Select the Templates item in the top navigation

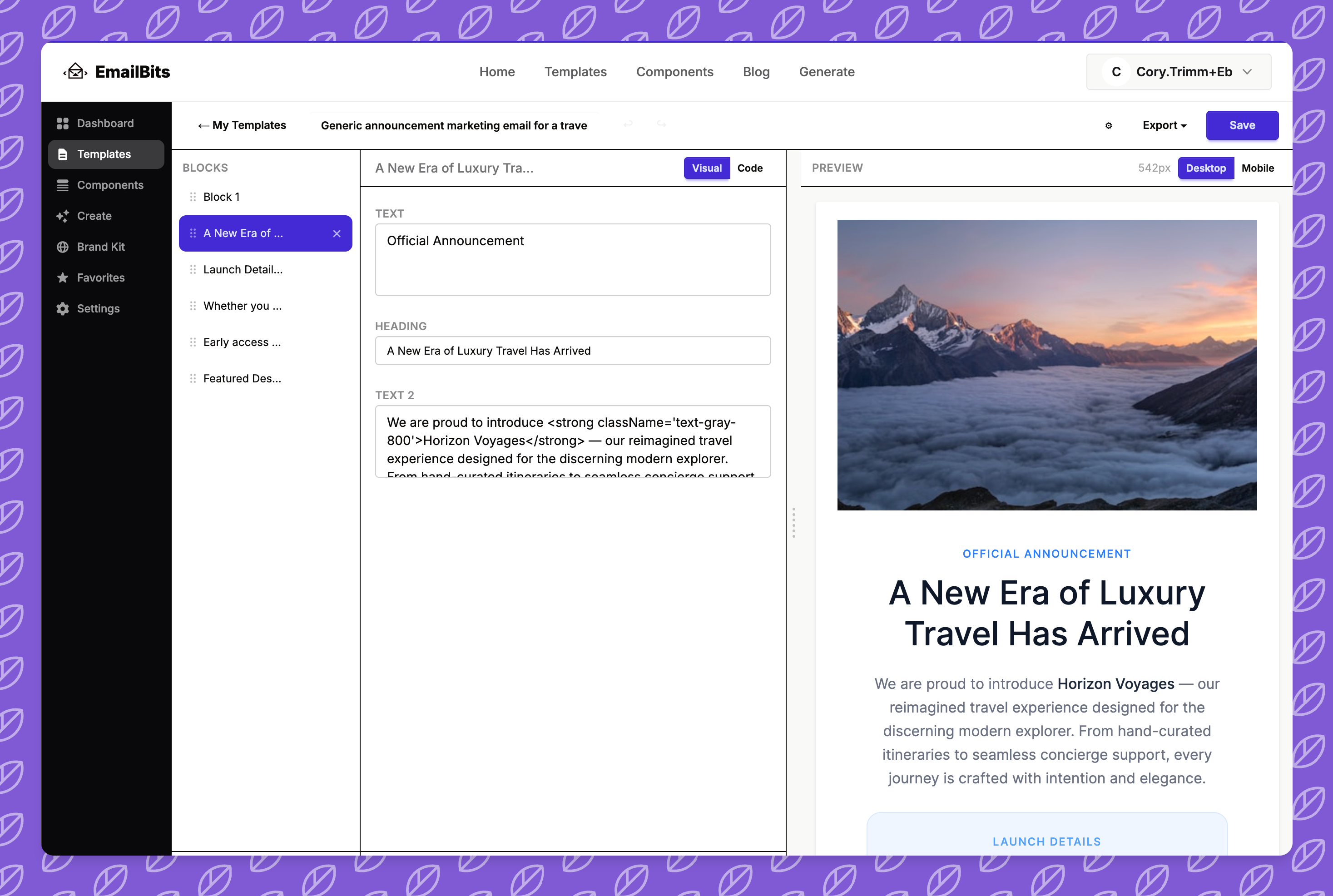(x=575, y=71)
